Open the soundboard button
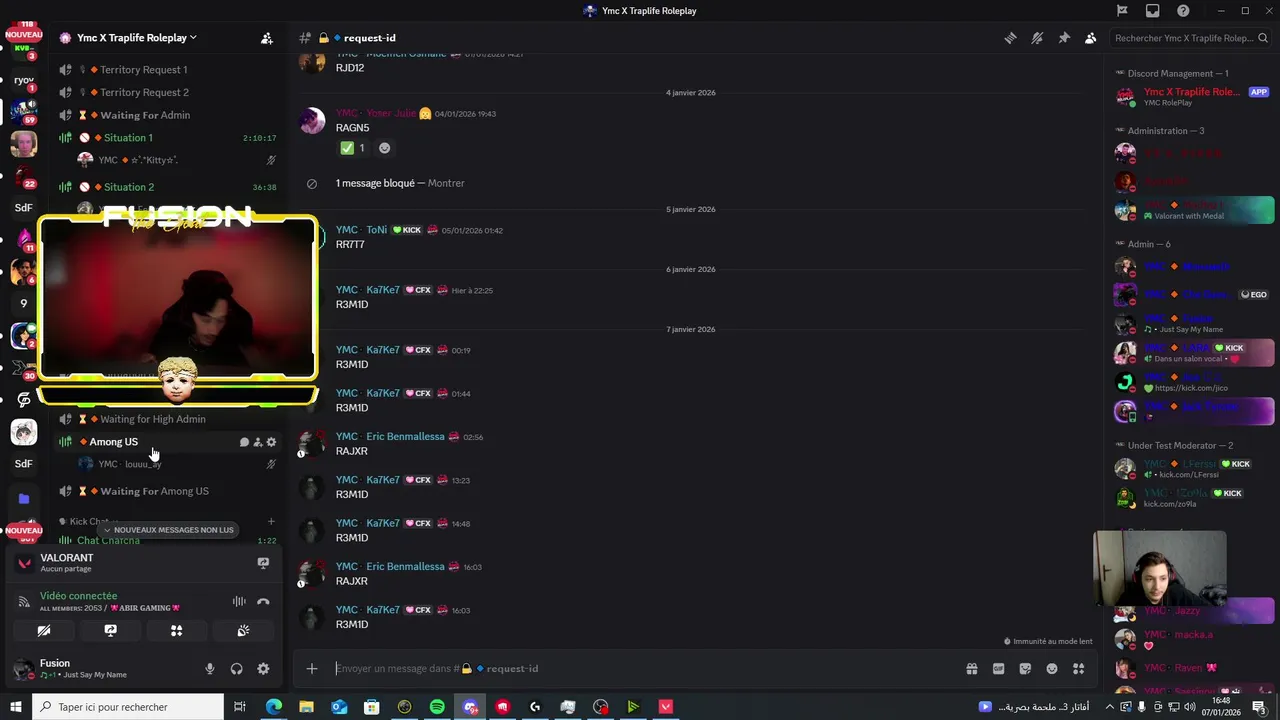Viewport: 1280px width, 720px height. point(243,631)
